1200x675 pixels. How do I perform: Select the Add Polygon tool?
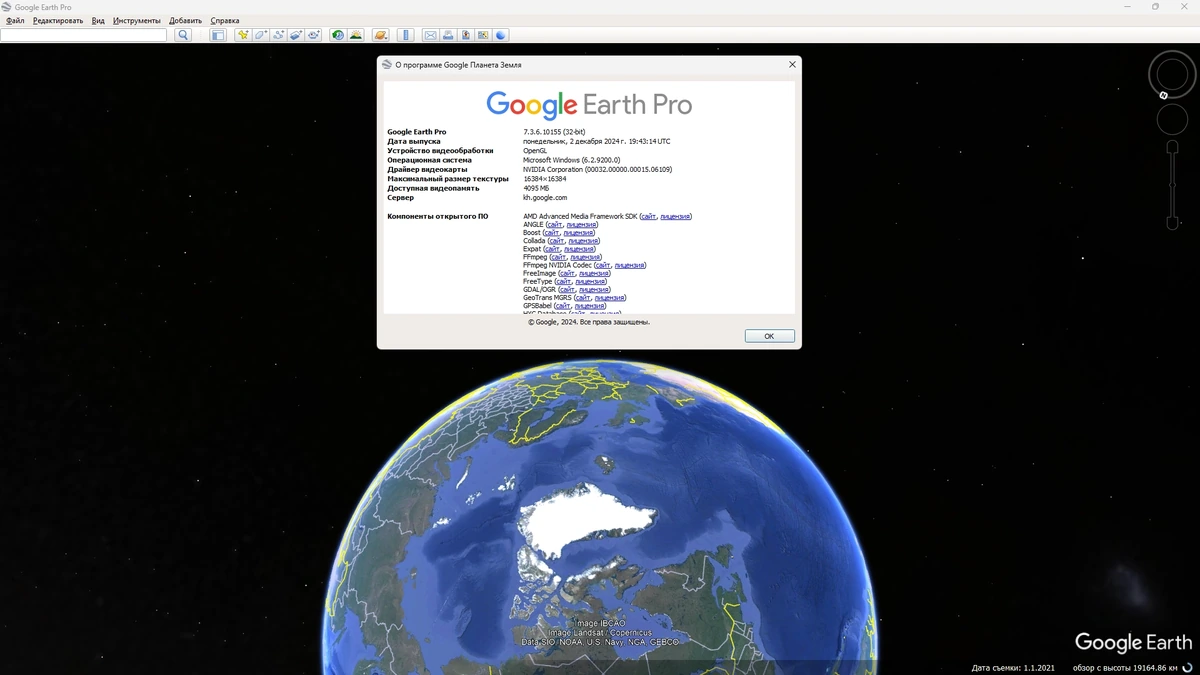click(260, 35)
